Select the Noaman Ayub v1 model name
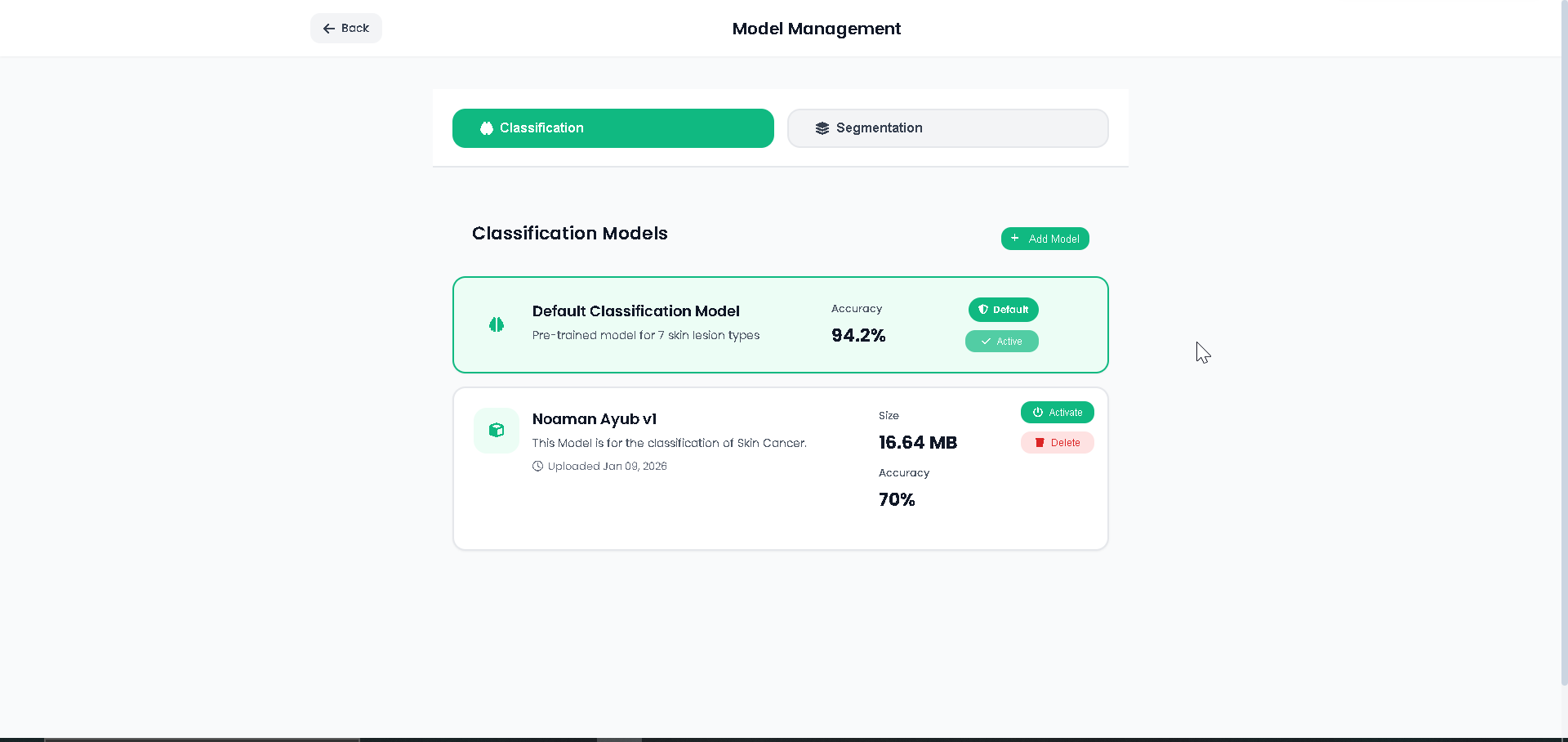 click(x=594, y=419)
